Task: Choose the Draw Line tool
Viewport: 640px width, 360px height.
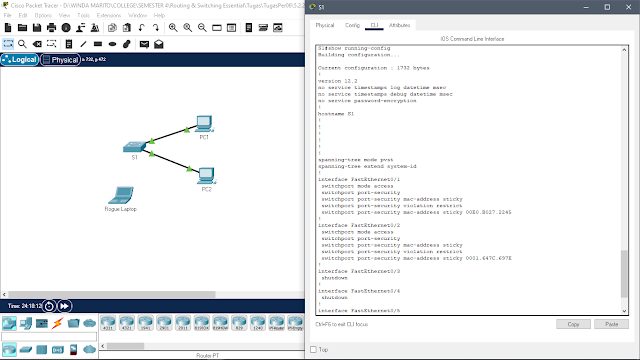Action: tap(83, 44)
